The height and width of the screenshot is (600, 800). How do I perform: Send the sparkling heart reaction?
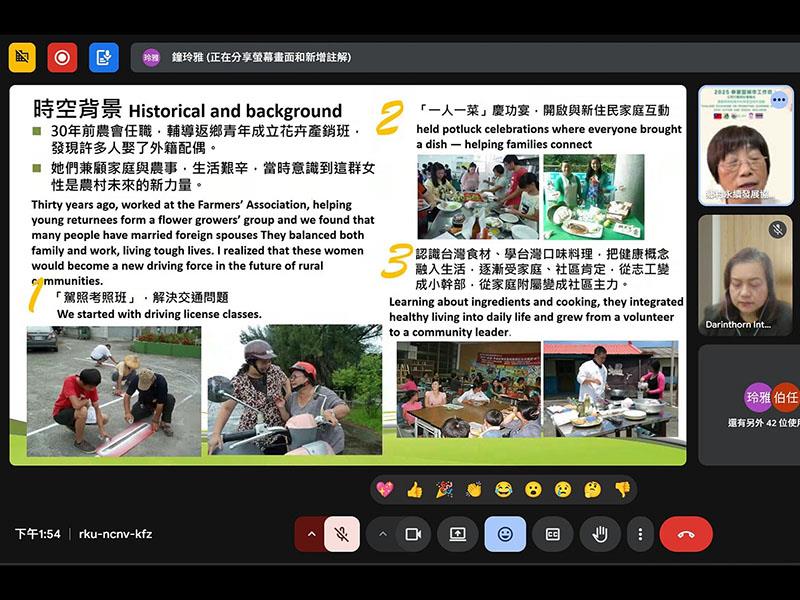[x=384, y=489]
